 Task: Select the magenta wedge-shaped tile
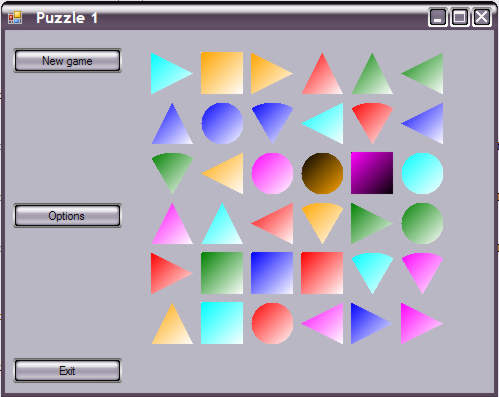point(422,273)
